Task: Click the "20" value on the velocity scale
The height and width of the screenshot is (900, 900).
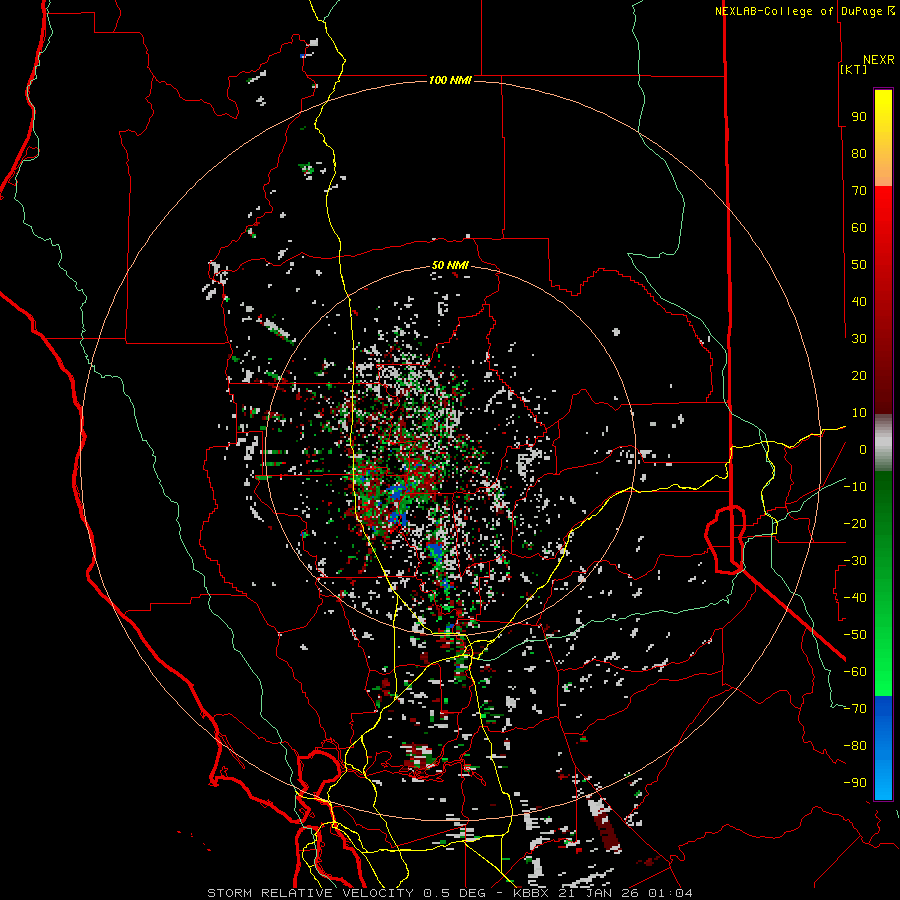Action: pos(859,375)
